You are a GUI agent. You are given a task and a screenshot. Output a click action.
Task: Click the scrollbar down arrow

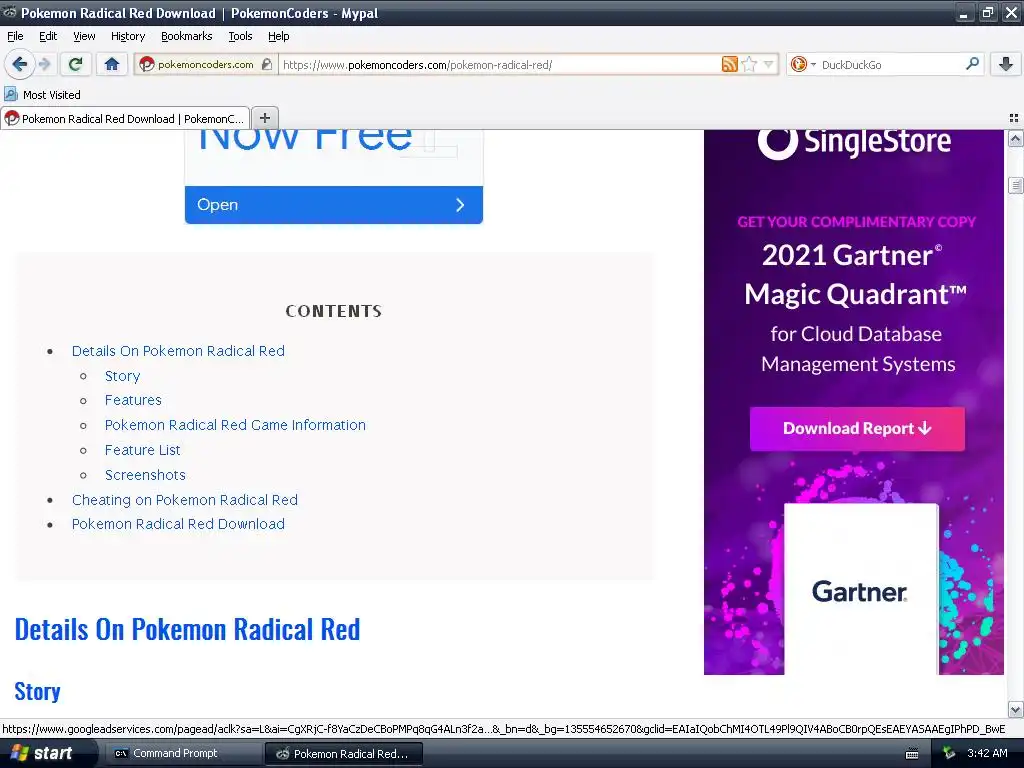coord(1015,709)
